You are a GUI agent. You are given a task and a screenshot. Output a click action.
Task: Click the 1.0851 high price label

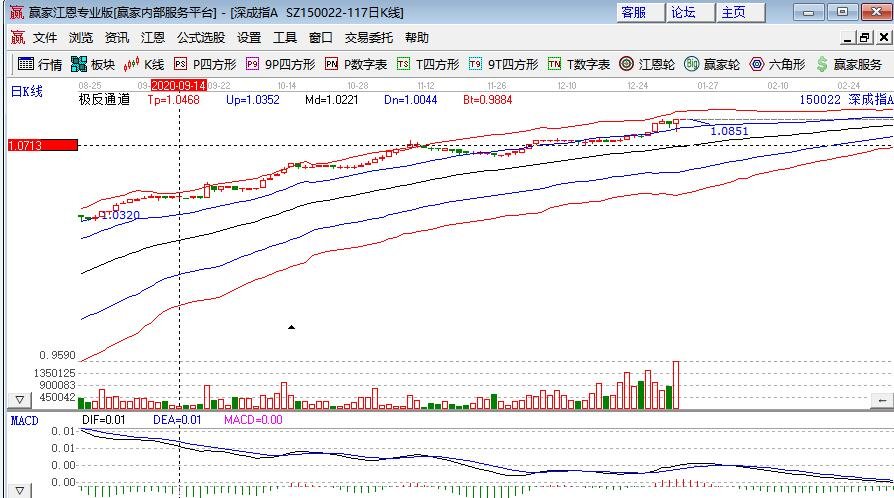pos(729,131)
